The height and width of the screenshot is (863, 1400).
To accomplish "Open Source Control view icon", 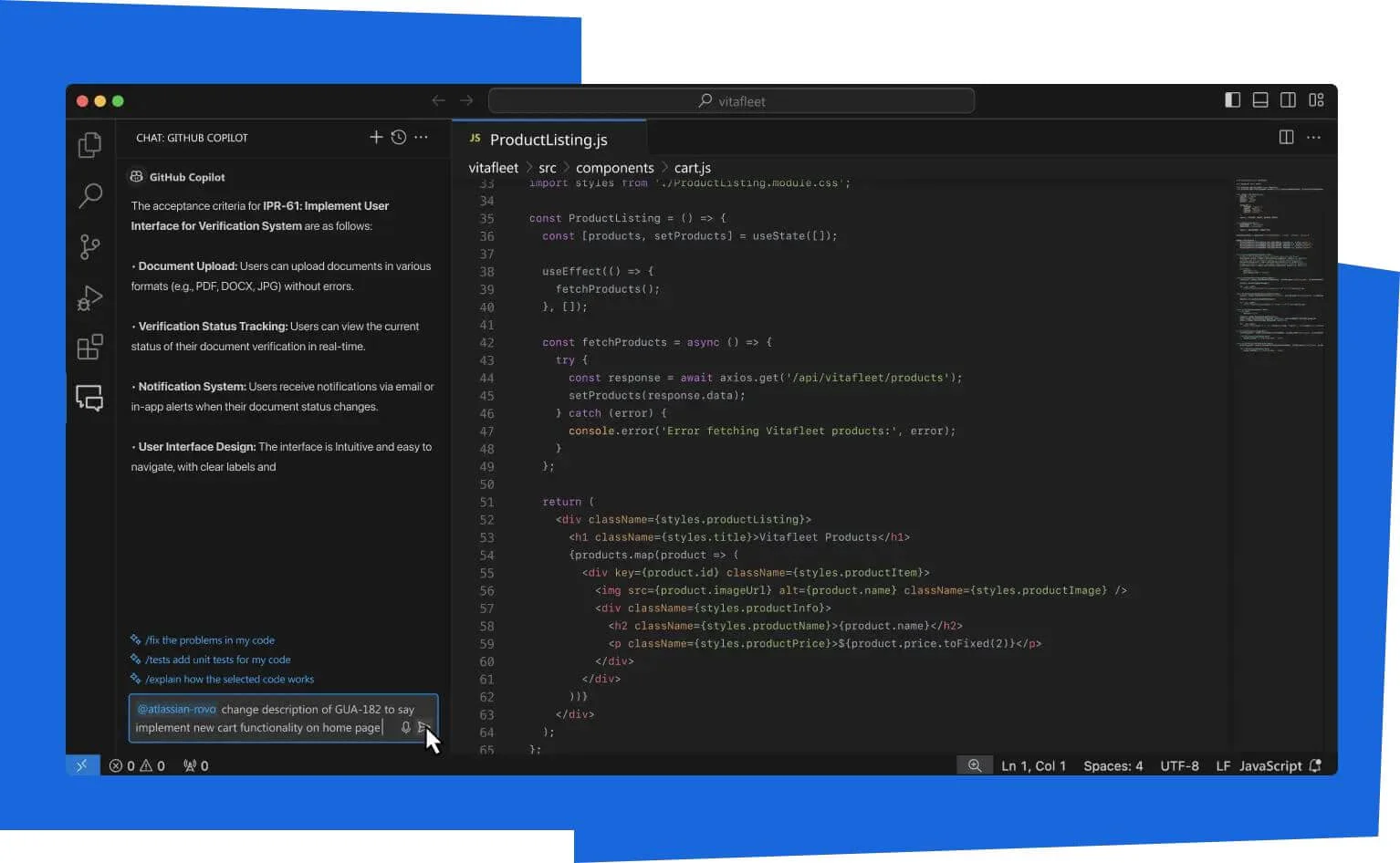I will pos(89,246).
